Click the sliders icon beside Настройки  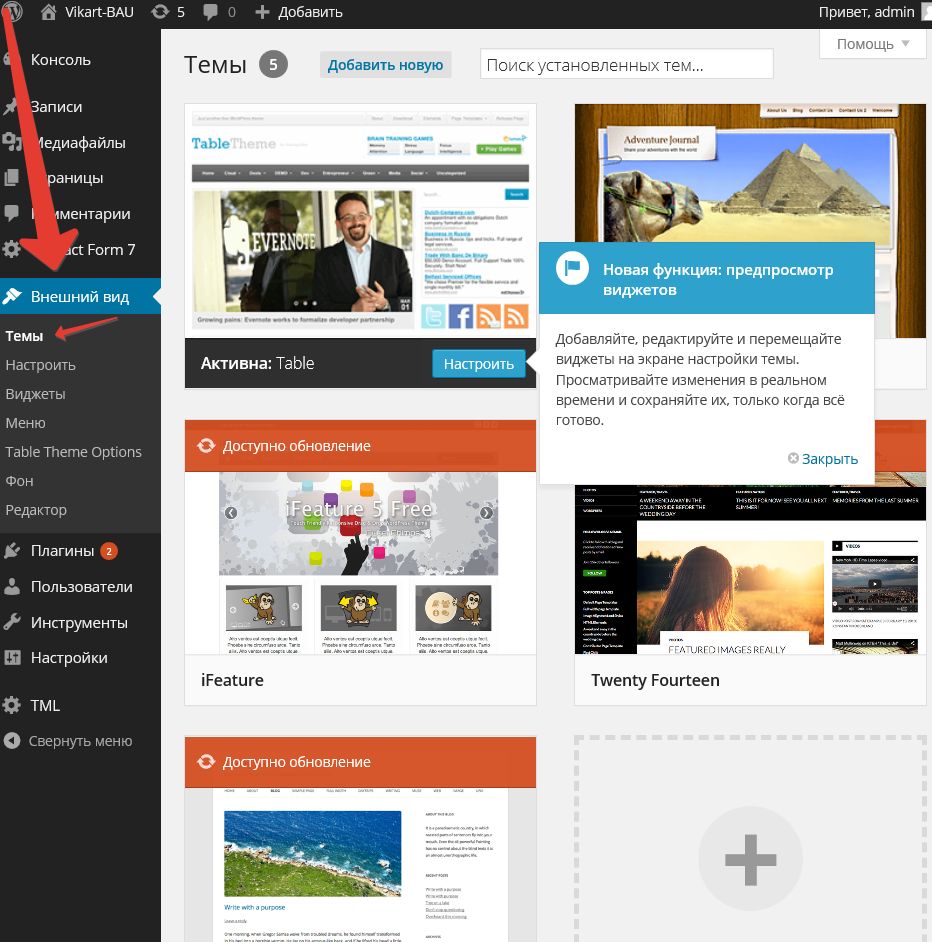pos(12,658)
